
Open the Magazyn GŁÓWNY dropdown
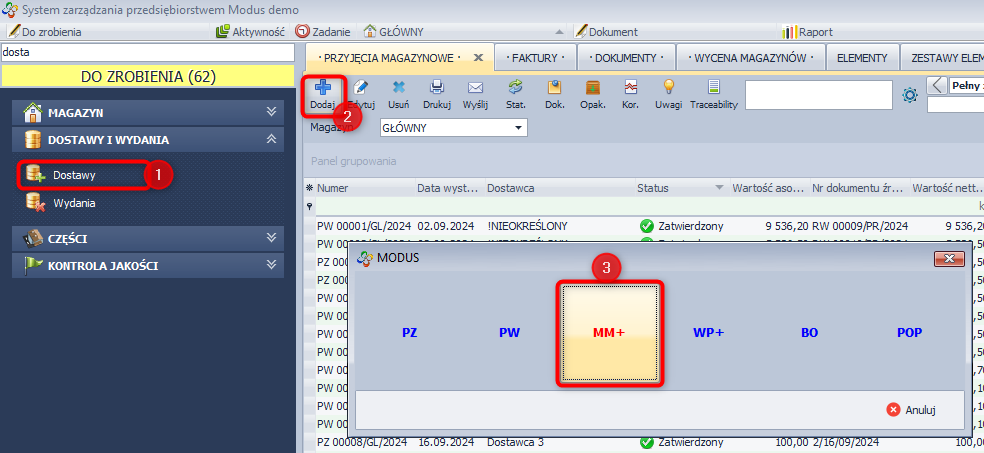click(x=518, y=128)
